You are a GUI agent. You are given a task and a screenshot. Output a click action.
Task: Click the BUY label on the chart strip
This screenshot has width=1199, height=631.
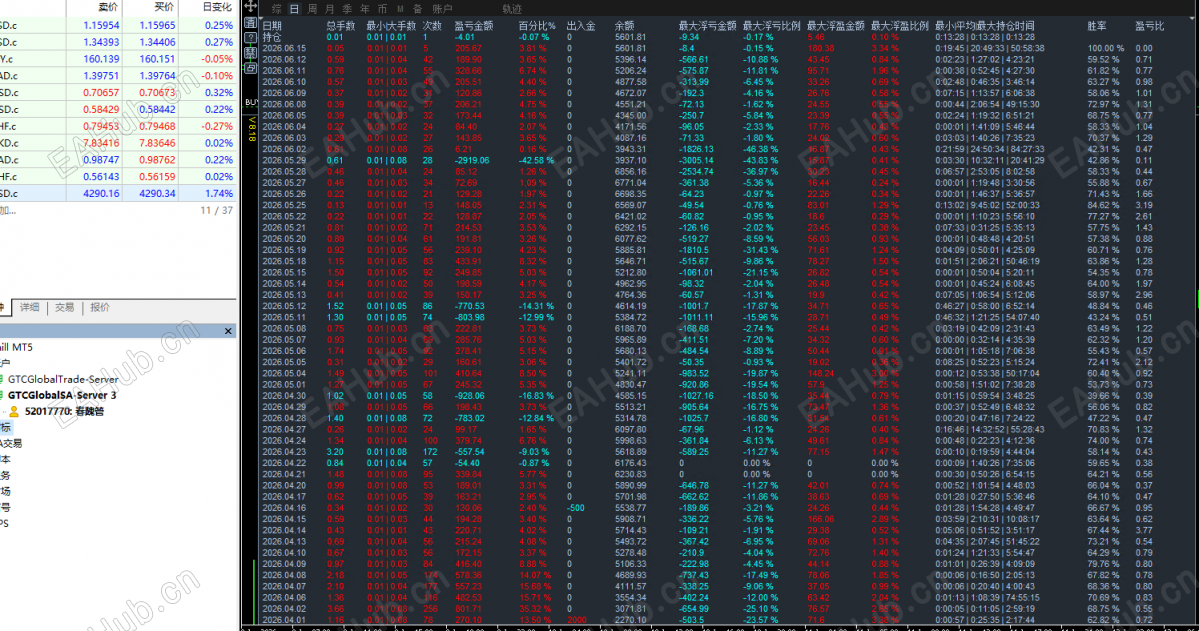pyautogui.click(x=251, y=102)
